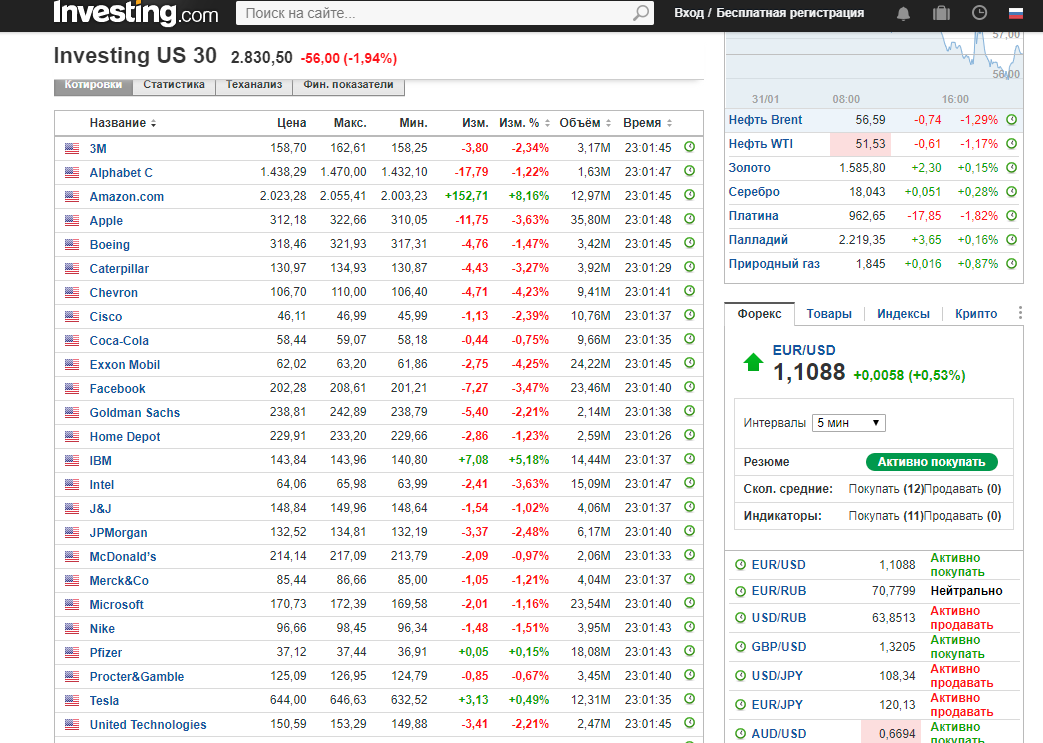Open the Интервалы 5 мин dropdown
Image resolution: width=1043 pixels, height=743 pixels.
[x=849, y=422]
